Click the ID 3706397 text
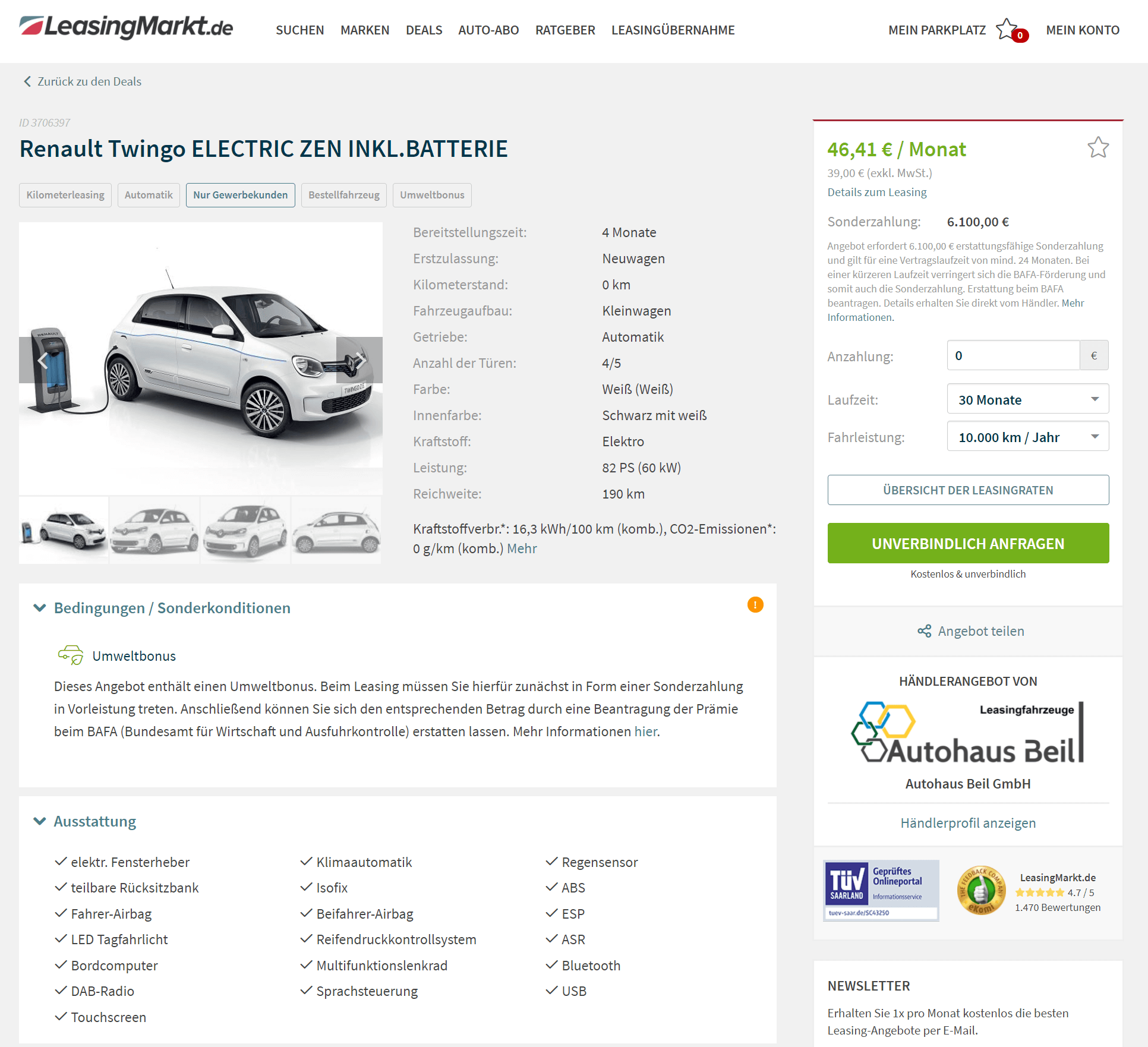 (45, 123)
